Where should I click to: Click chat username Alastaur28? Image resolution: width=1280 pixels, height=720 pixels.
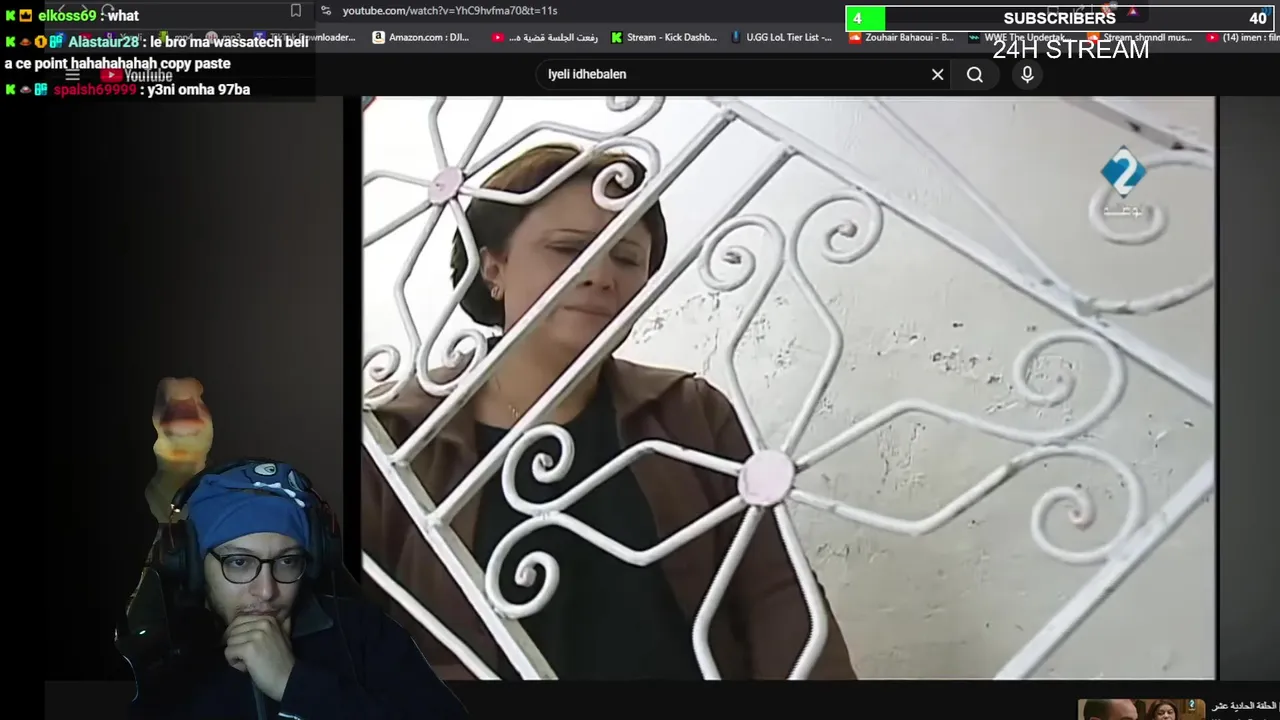[103, 42]
